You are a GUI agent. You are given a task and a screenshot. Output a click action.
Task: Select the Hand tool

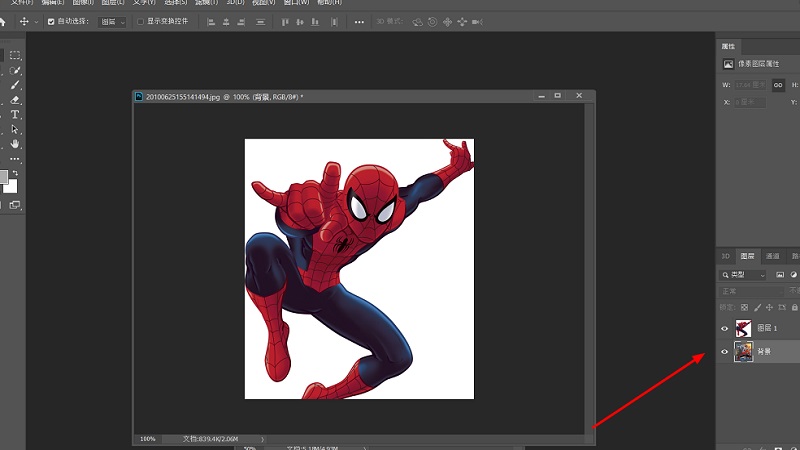pyautogui.click(x=15, y=144)
